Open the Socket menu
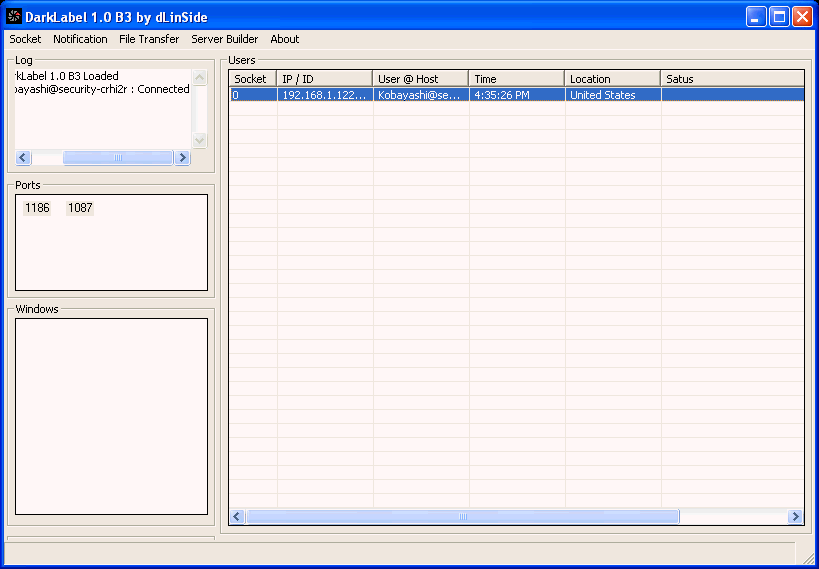Screen dimensions: 819x569 pos(26,39)
